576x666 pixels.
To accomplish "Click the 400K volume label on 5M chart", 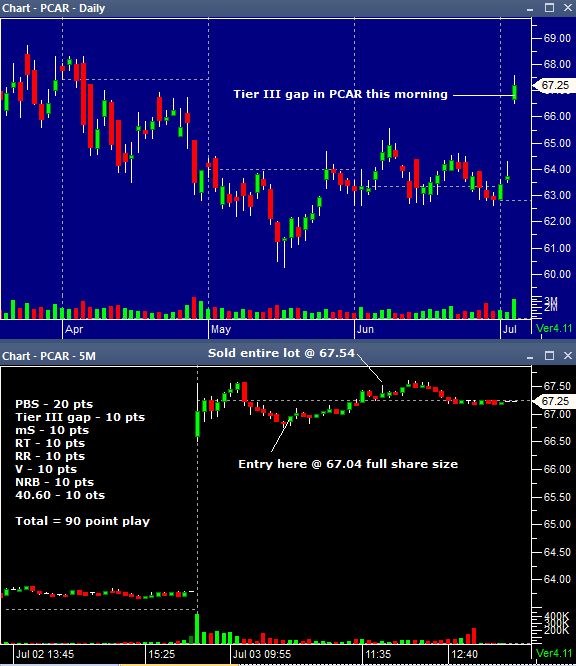I will [556, 616].
